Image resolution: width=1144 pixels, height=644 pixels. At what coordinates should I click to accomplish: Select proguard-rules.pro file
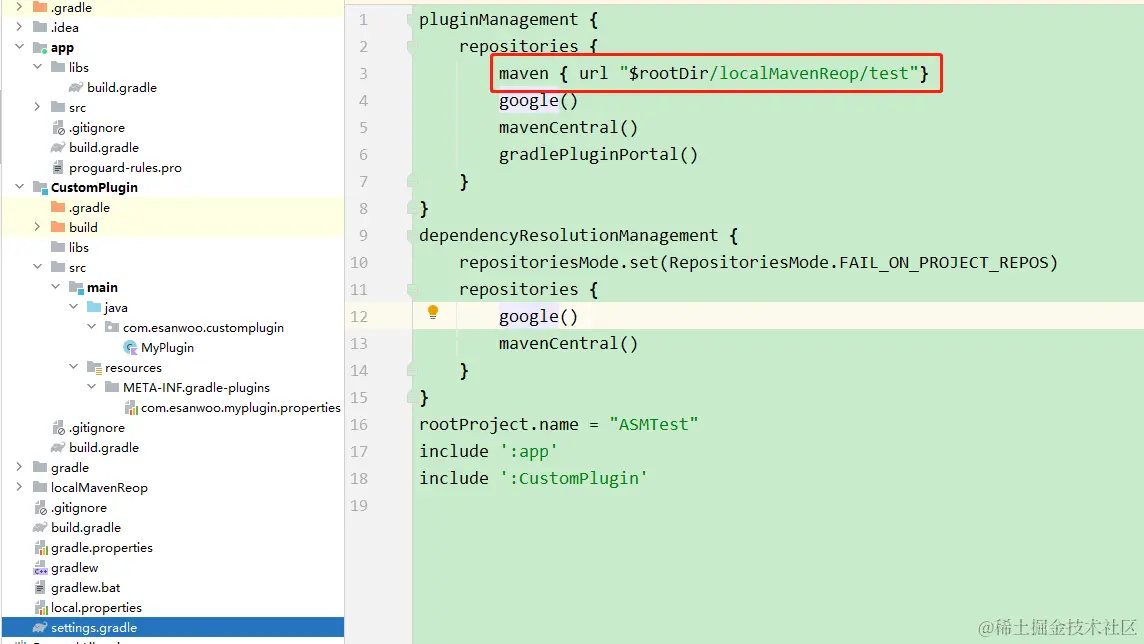(x=125, y=168)
